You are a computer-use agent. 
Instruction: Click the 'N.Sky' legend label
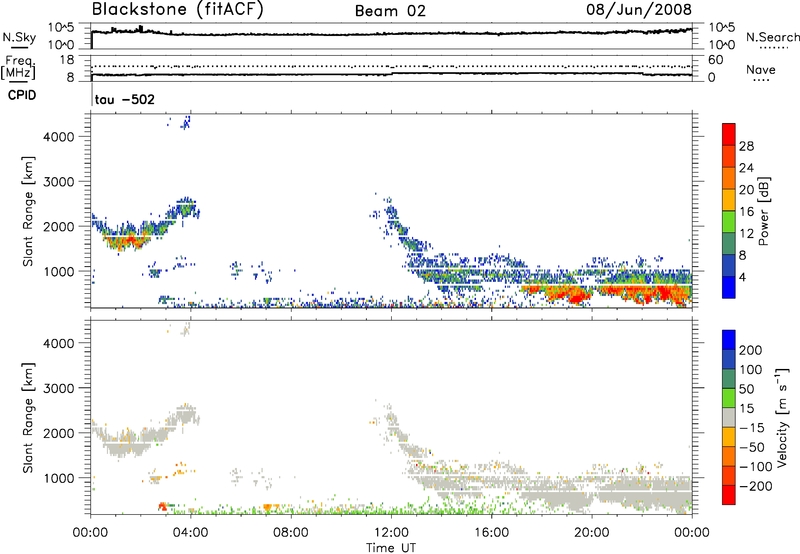coord(19,37)
